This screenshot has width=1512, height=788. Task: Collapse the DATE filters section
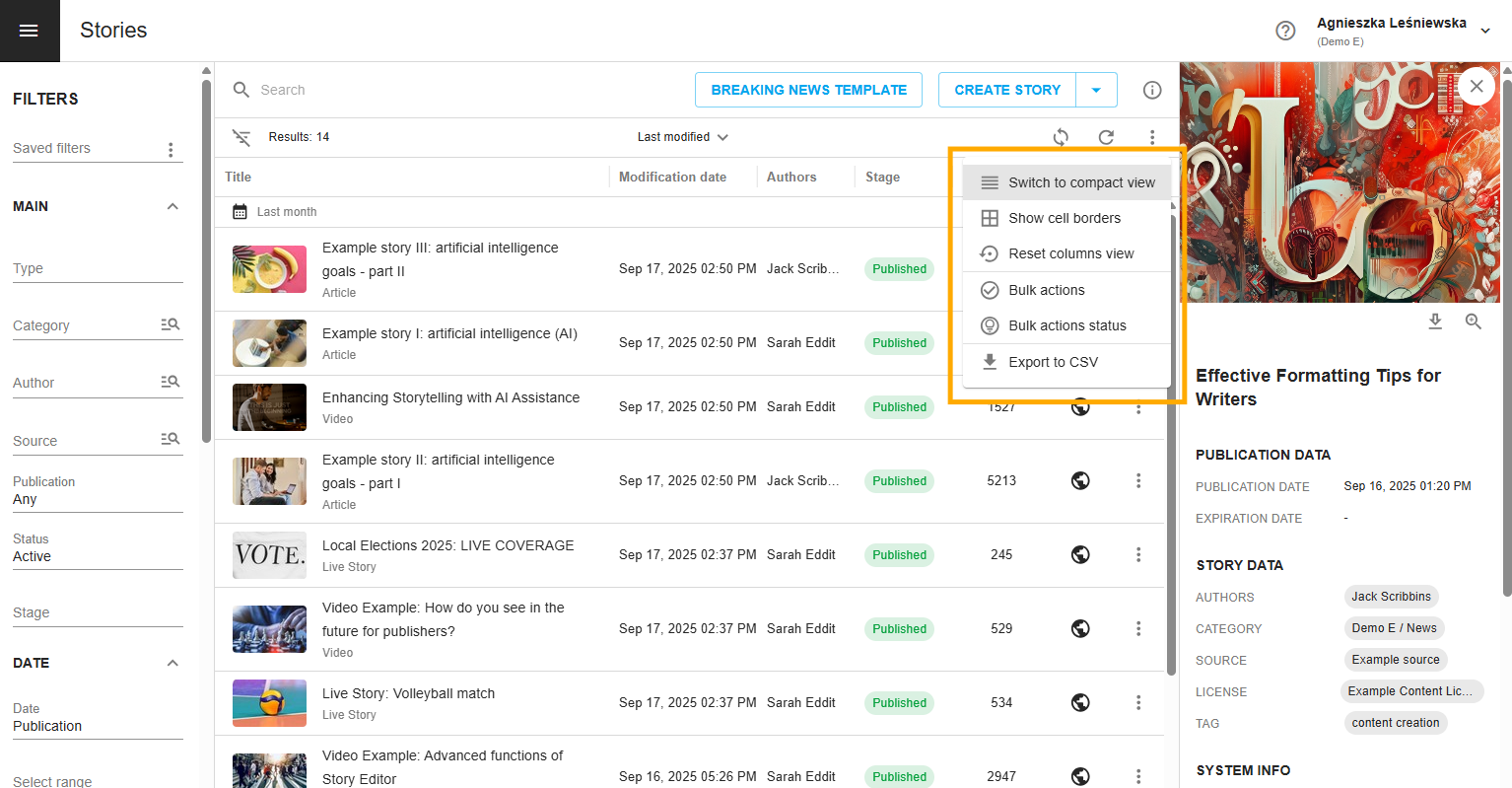pos(172,663)
